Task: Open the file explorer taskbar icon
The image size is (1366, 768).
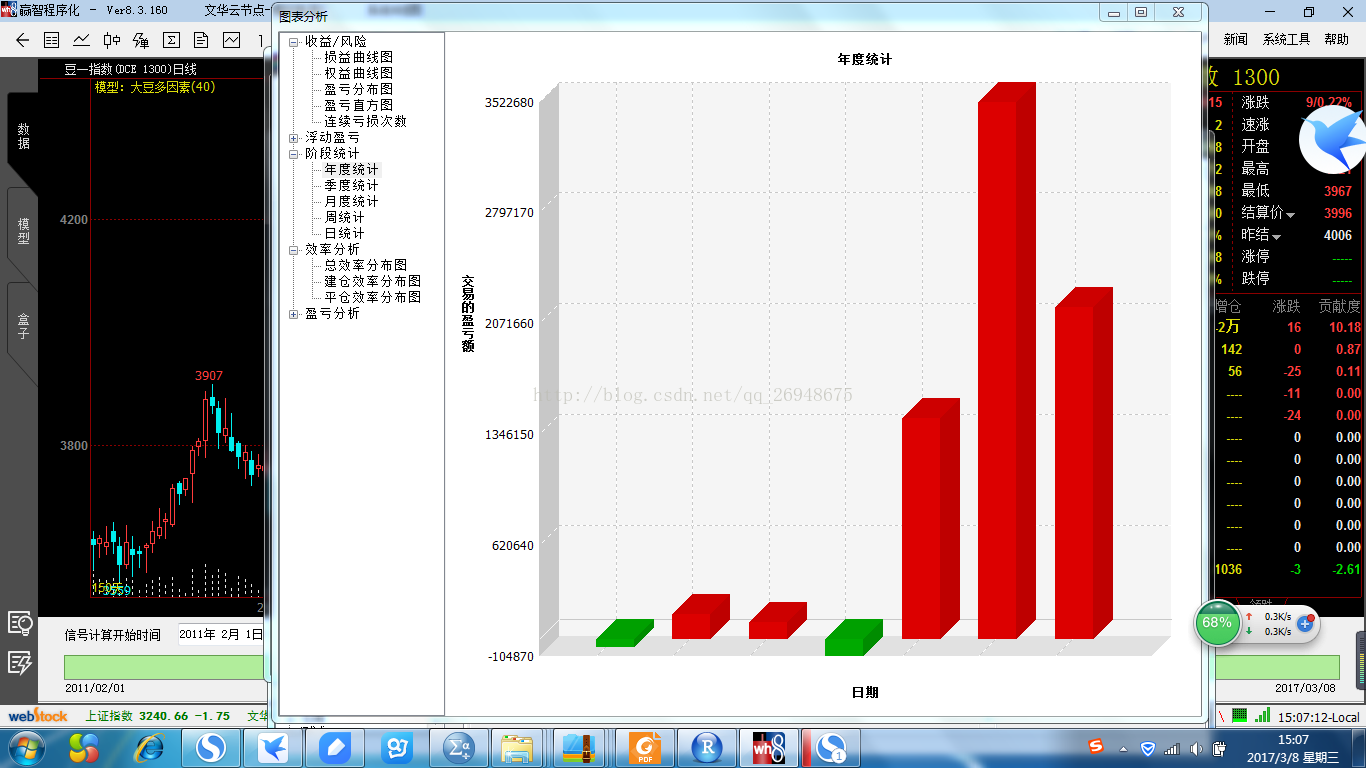Action: (517, 748)
